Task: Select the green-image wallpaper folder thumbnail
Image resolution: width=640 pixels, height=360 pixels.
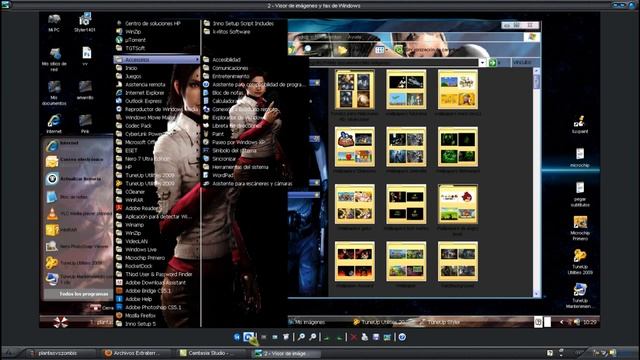Action: (458, 147)
